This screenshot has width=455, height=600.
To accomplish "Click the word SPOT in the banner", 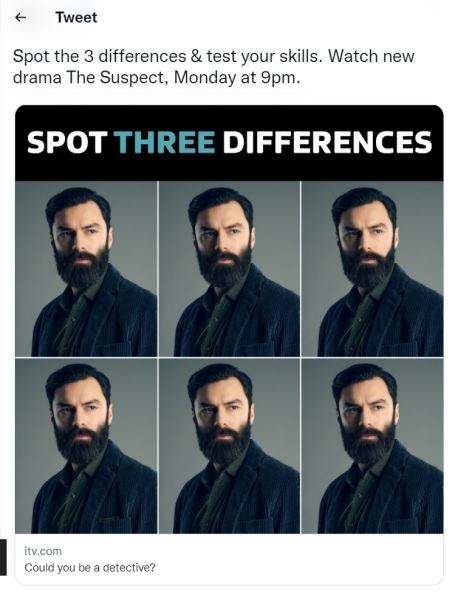I will [67, 142].
